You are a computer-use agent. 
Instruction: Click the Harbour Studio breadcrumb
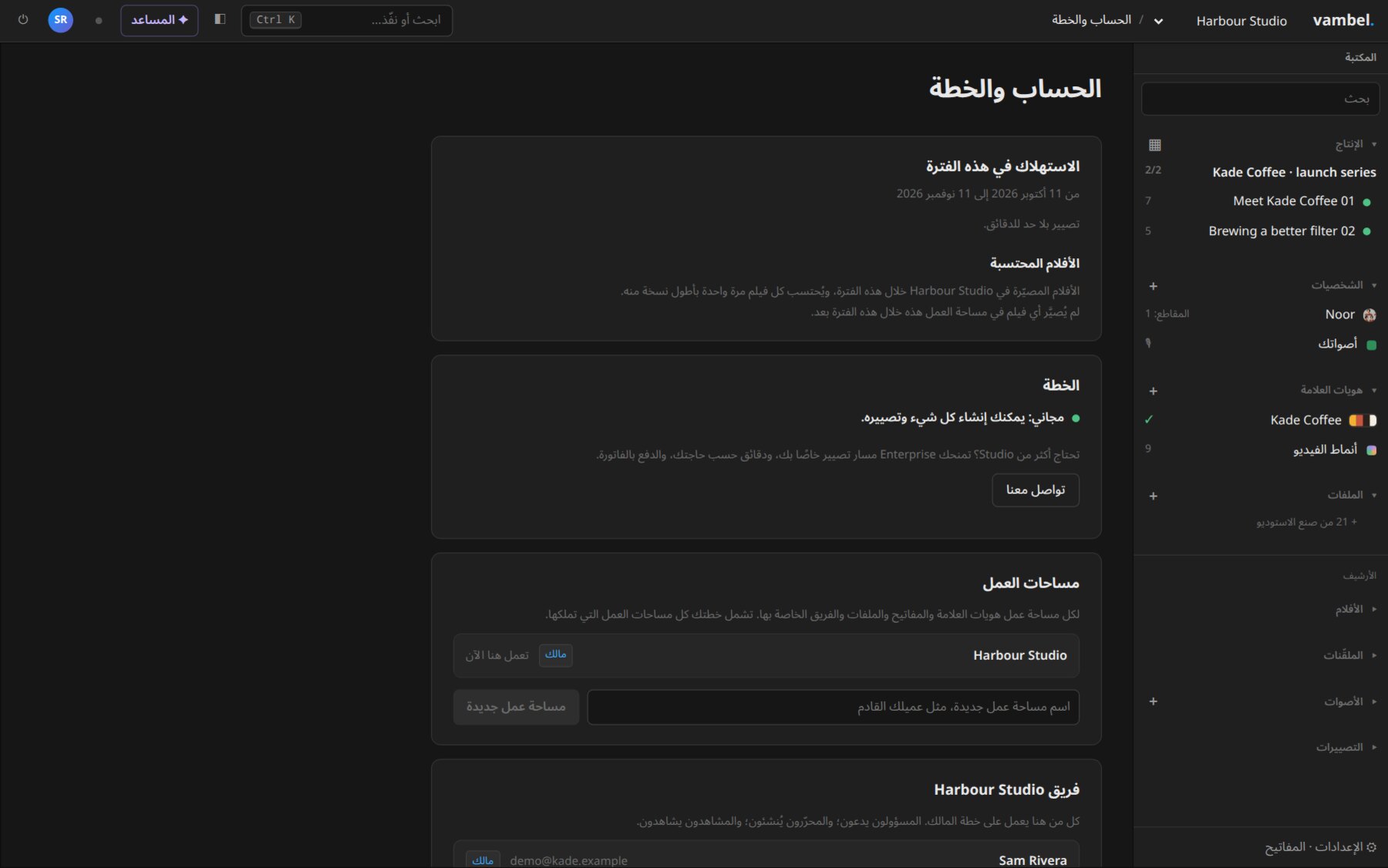pyautogui.click(x=1241, y=21)
